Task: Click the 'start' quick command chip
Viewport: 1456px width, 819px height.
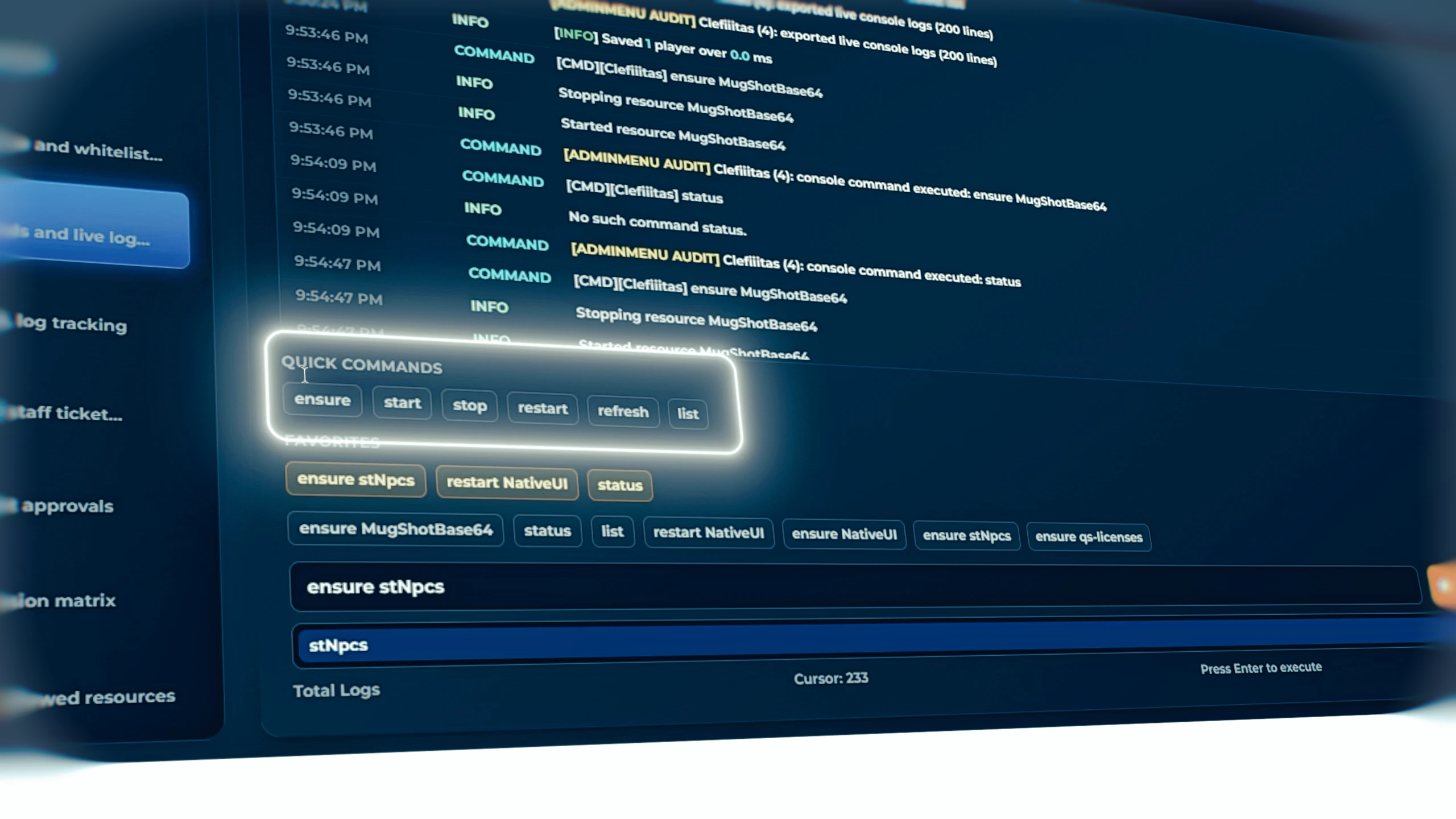Action: tap(402, 403)
